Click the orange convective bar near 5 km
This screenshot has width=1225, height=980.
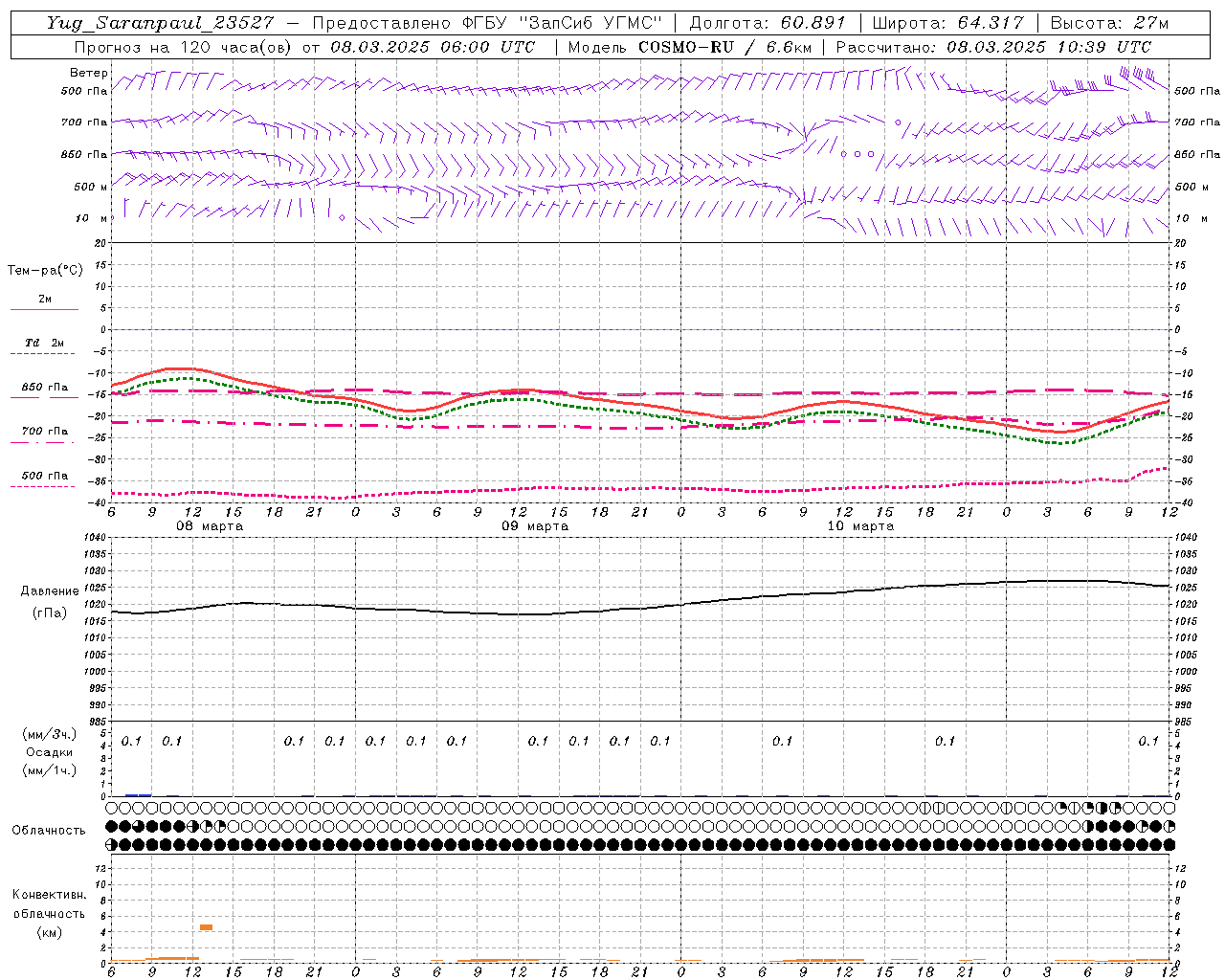pos(206,926)
